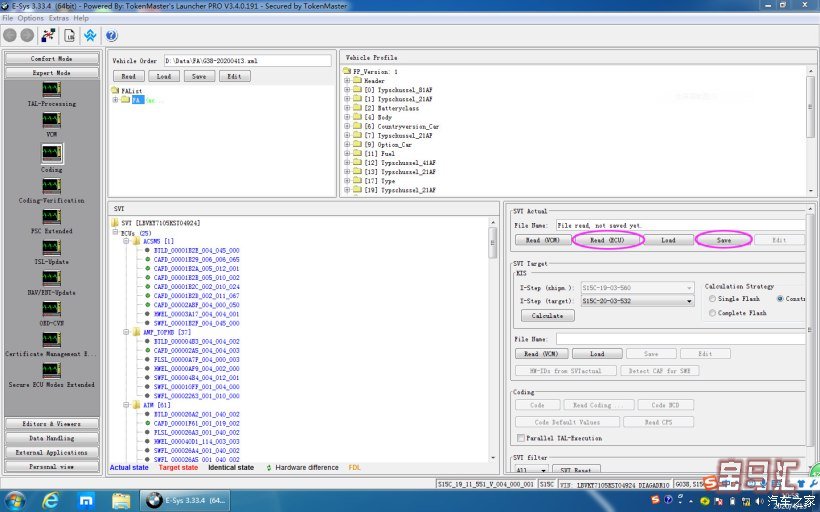Open TAL-Processing module icon
The image size is (820, 512).
pos(51,89)
